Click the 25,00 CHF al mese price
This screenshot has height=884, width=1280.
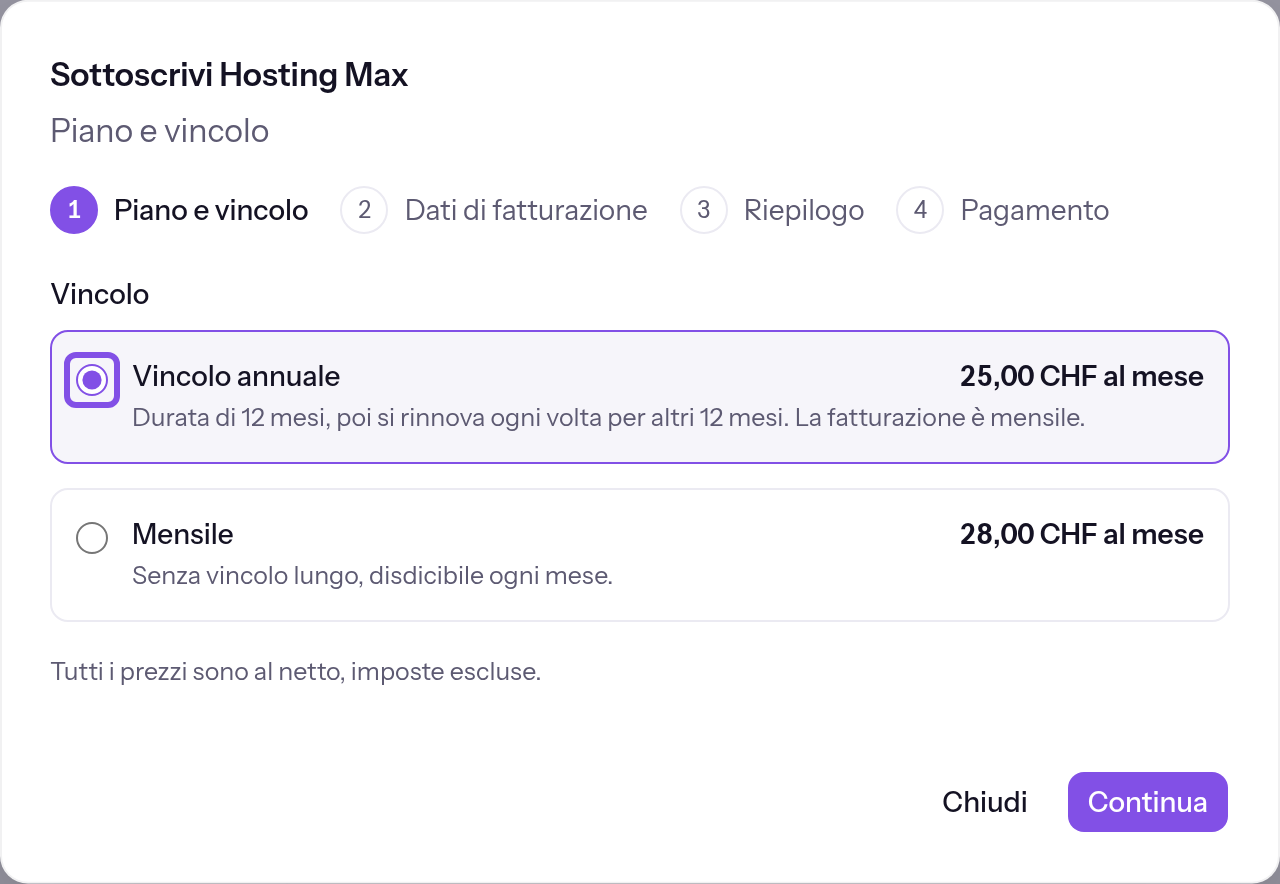[x=1082, y=376]
